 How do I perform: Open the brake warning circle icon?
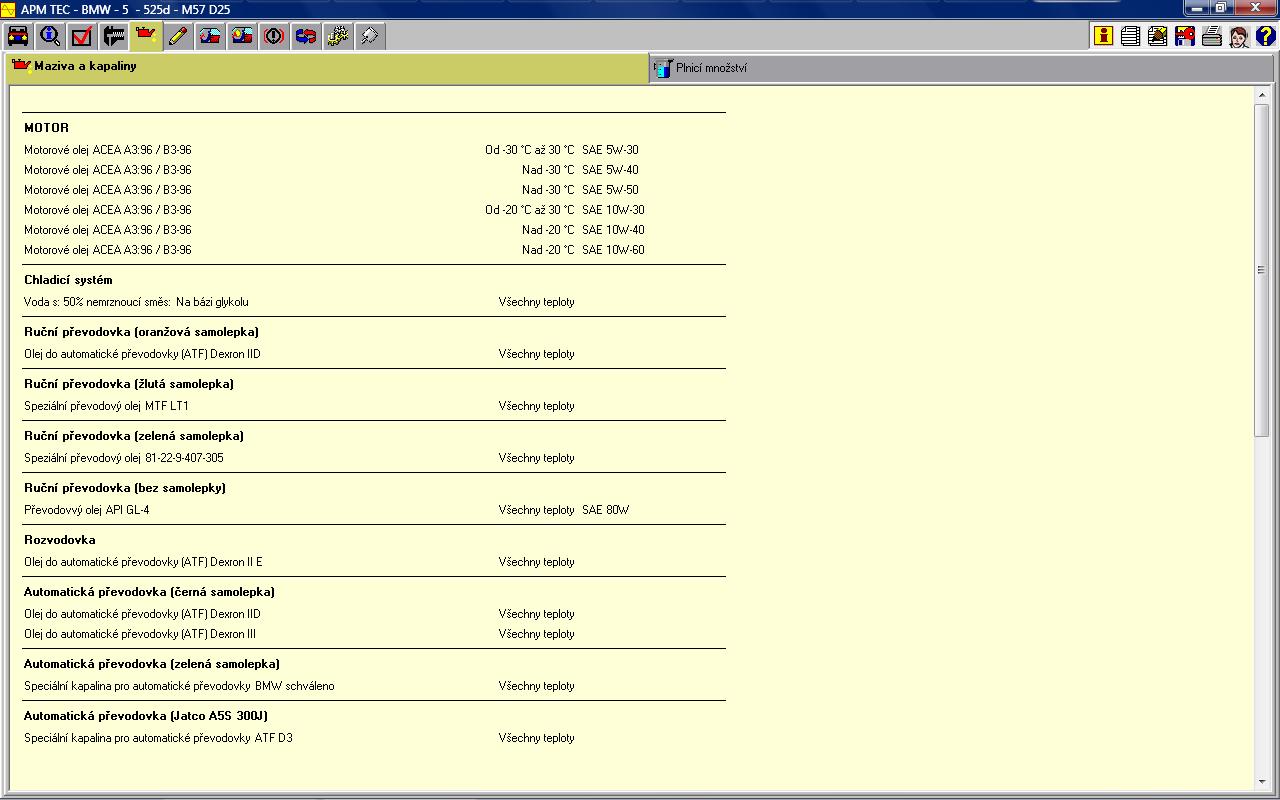point(274,37)
